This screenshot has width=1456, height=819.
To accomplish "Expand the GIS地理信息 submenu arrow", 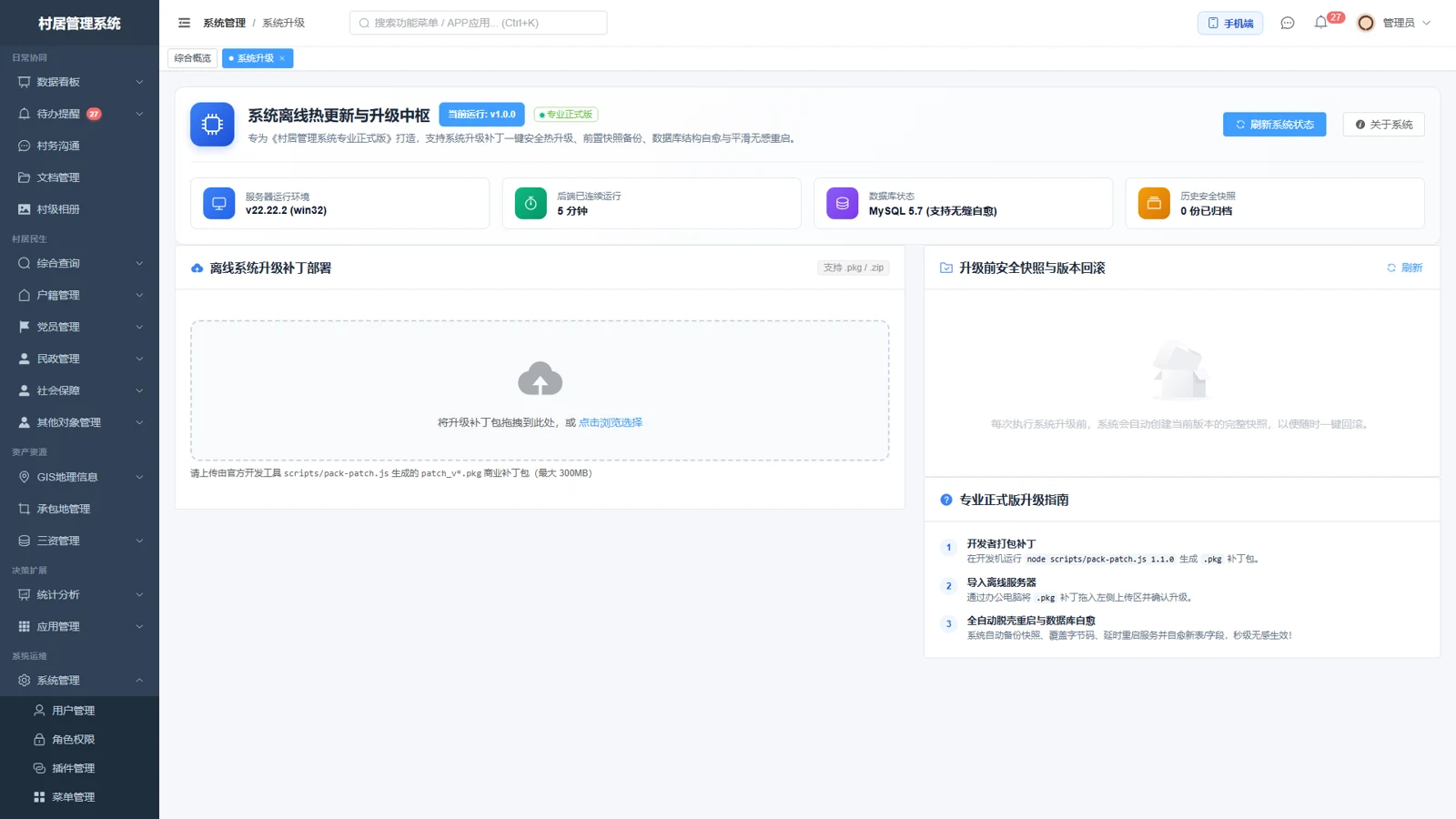I will click(139, 477).
